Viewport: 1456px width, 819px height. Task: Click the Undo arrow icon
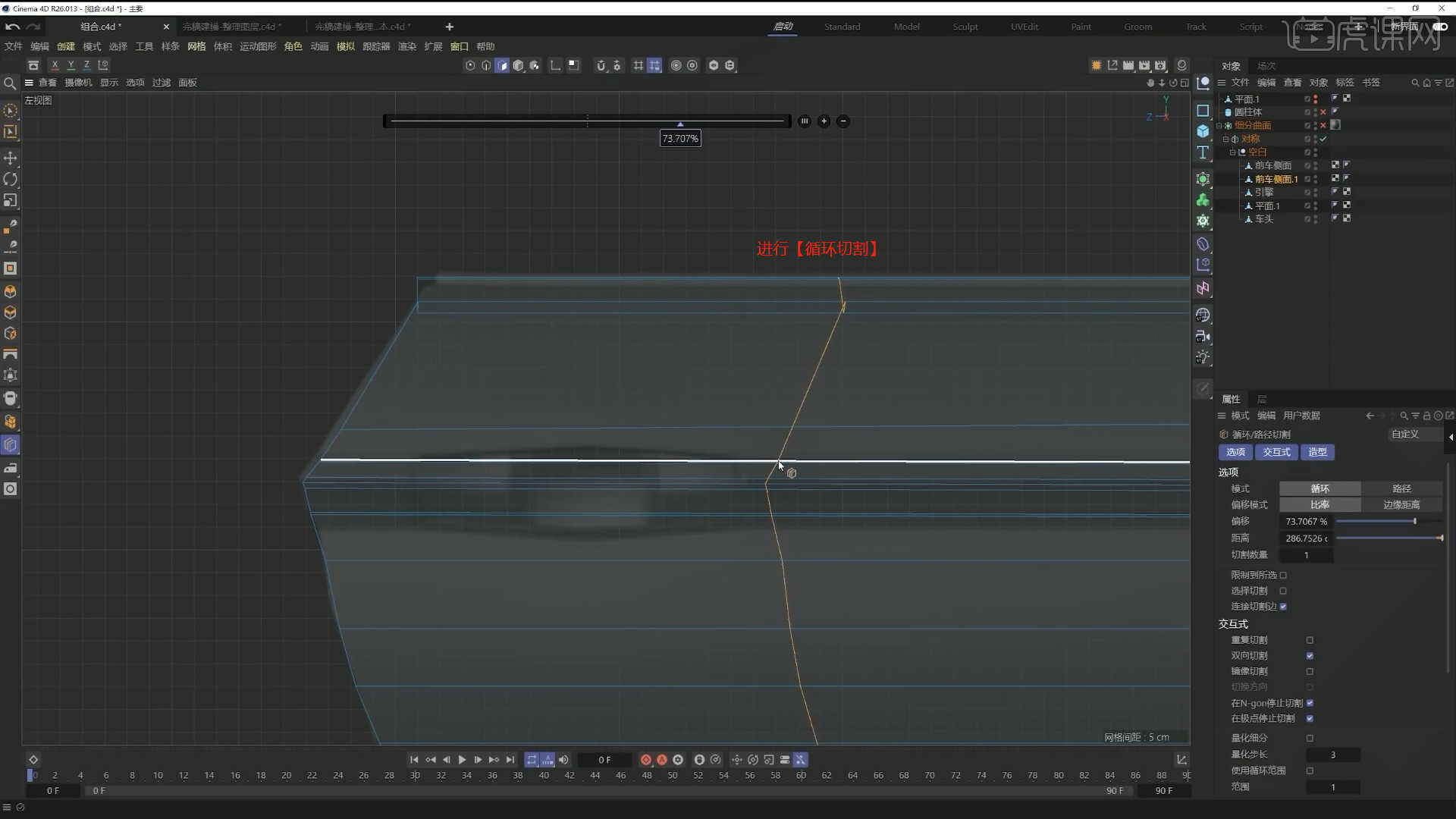pos(12,27)
